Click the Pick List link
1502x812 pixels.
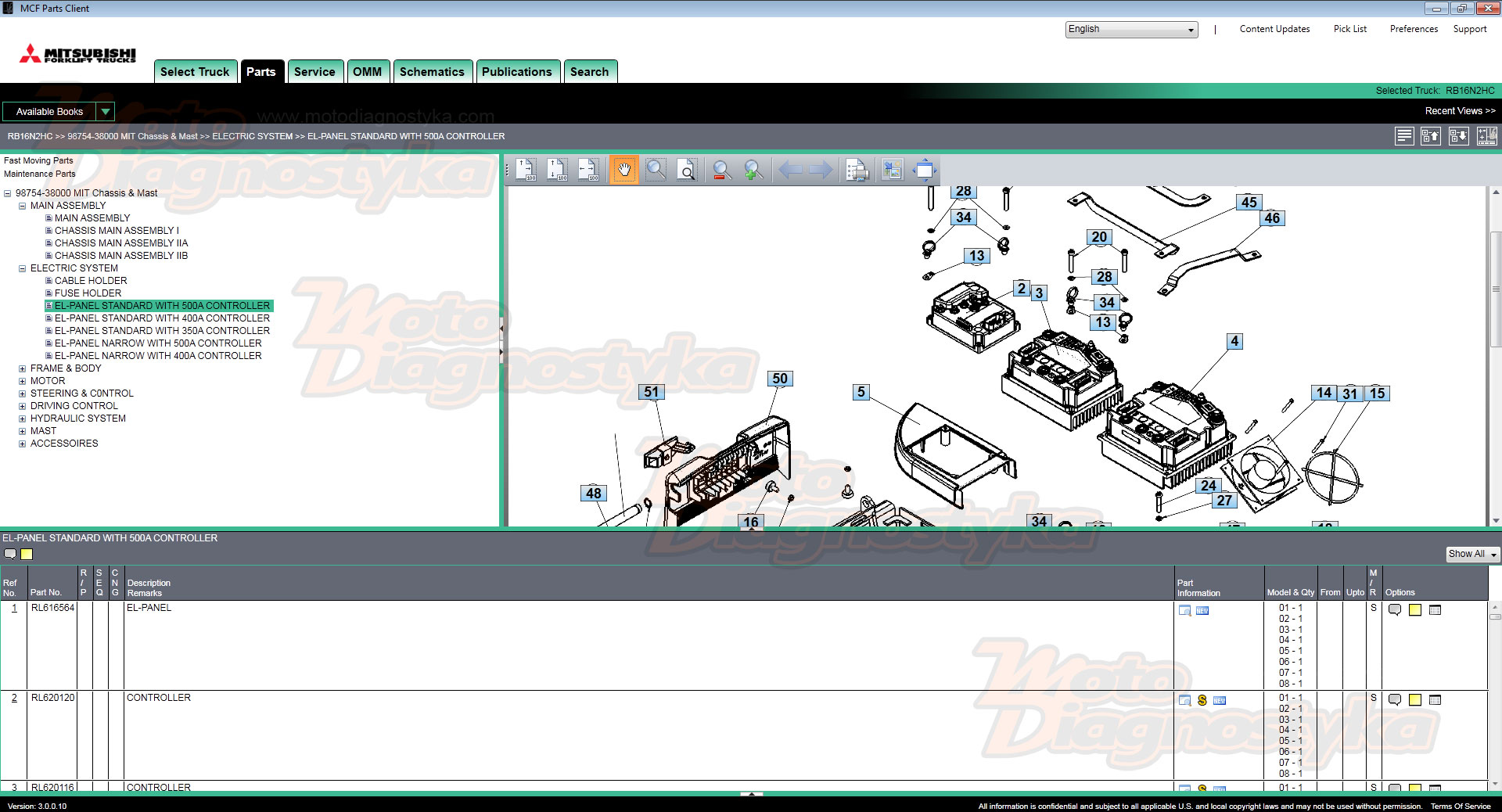coord(1350,29)
